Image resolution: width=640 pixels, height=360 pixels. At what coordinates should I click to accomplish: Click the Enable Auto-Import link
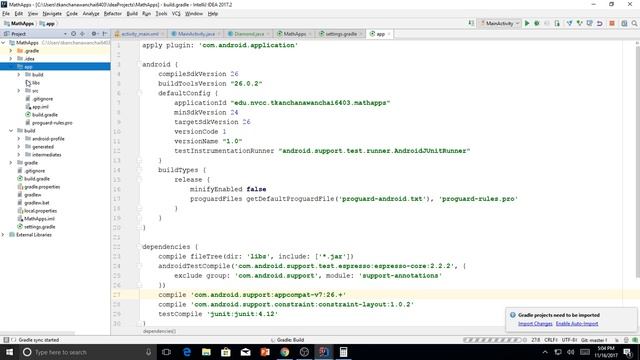(x=577, y=324)
